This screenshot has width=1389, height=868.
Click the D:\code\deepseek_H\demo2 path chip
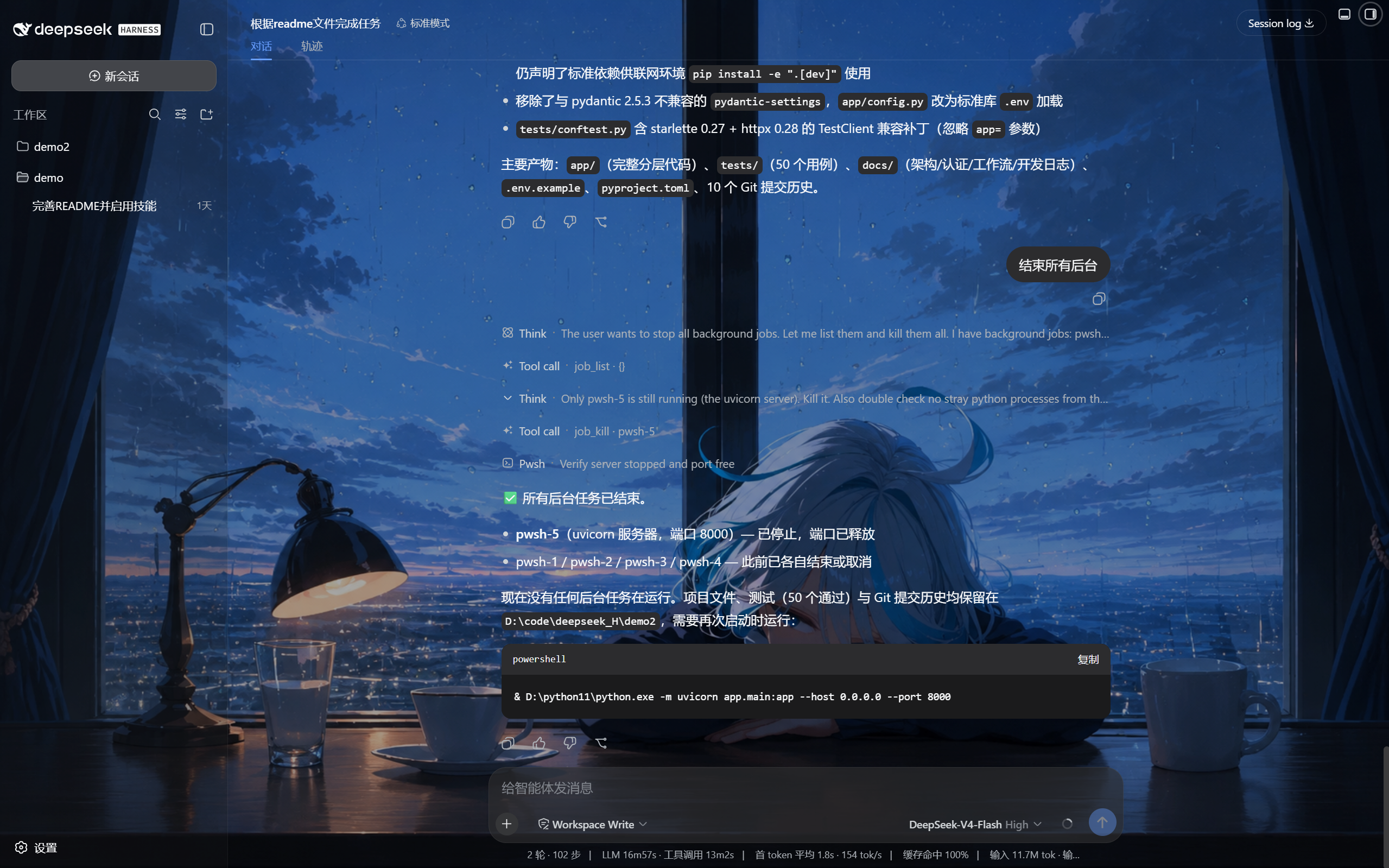pos(580,621)
